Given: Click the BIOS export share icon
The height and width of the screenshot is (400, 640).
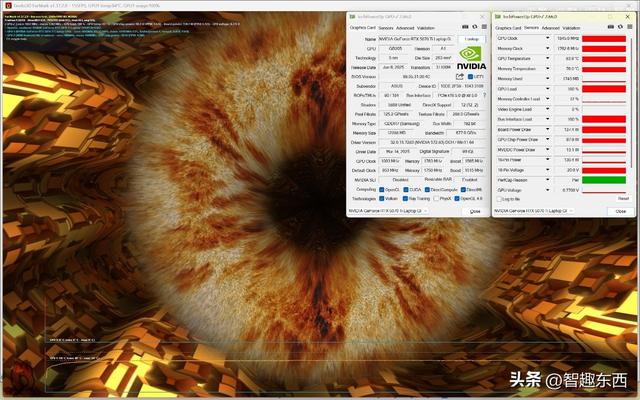Looking at the screenshot, I should click(x=460, y=76).
